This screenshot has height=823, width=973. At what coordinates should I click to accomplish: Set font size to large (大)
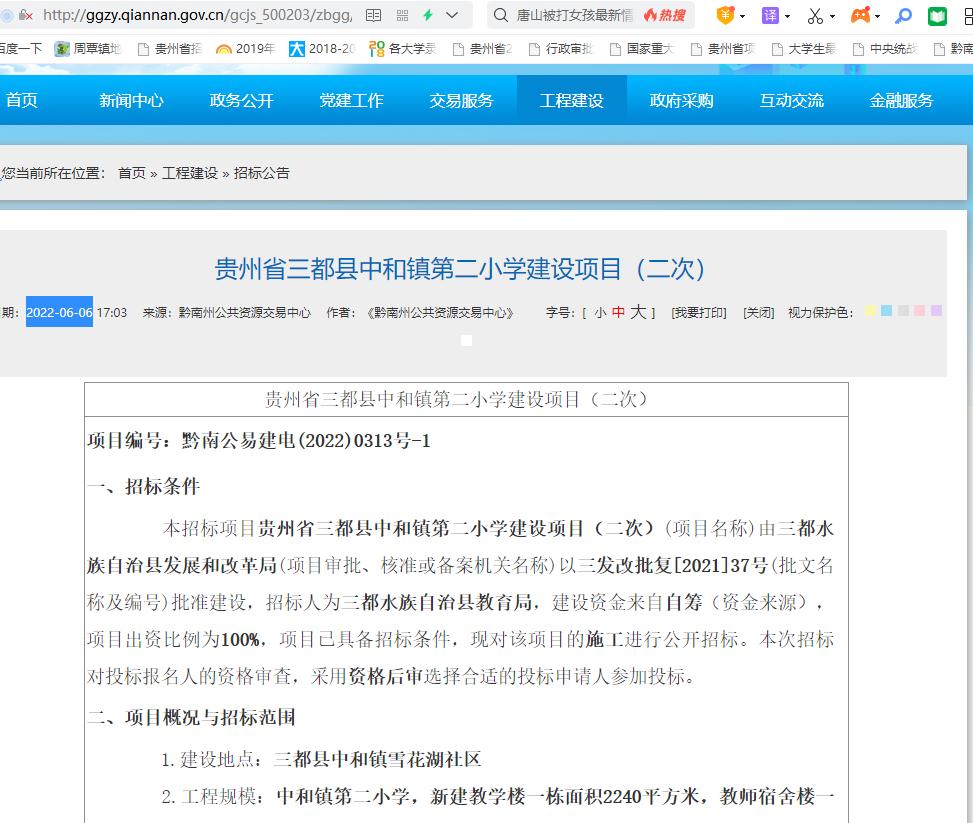(637, 313)
